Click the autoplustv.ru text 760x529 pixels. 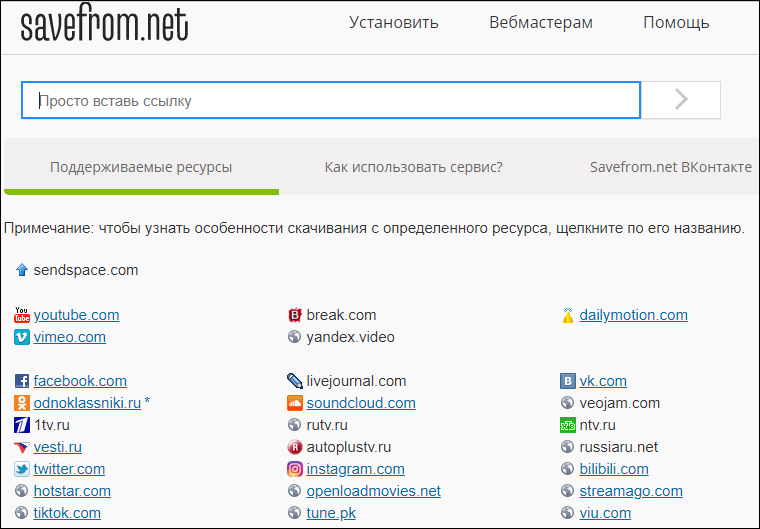click(348, 447)
